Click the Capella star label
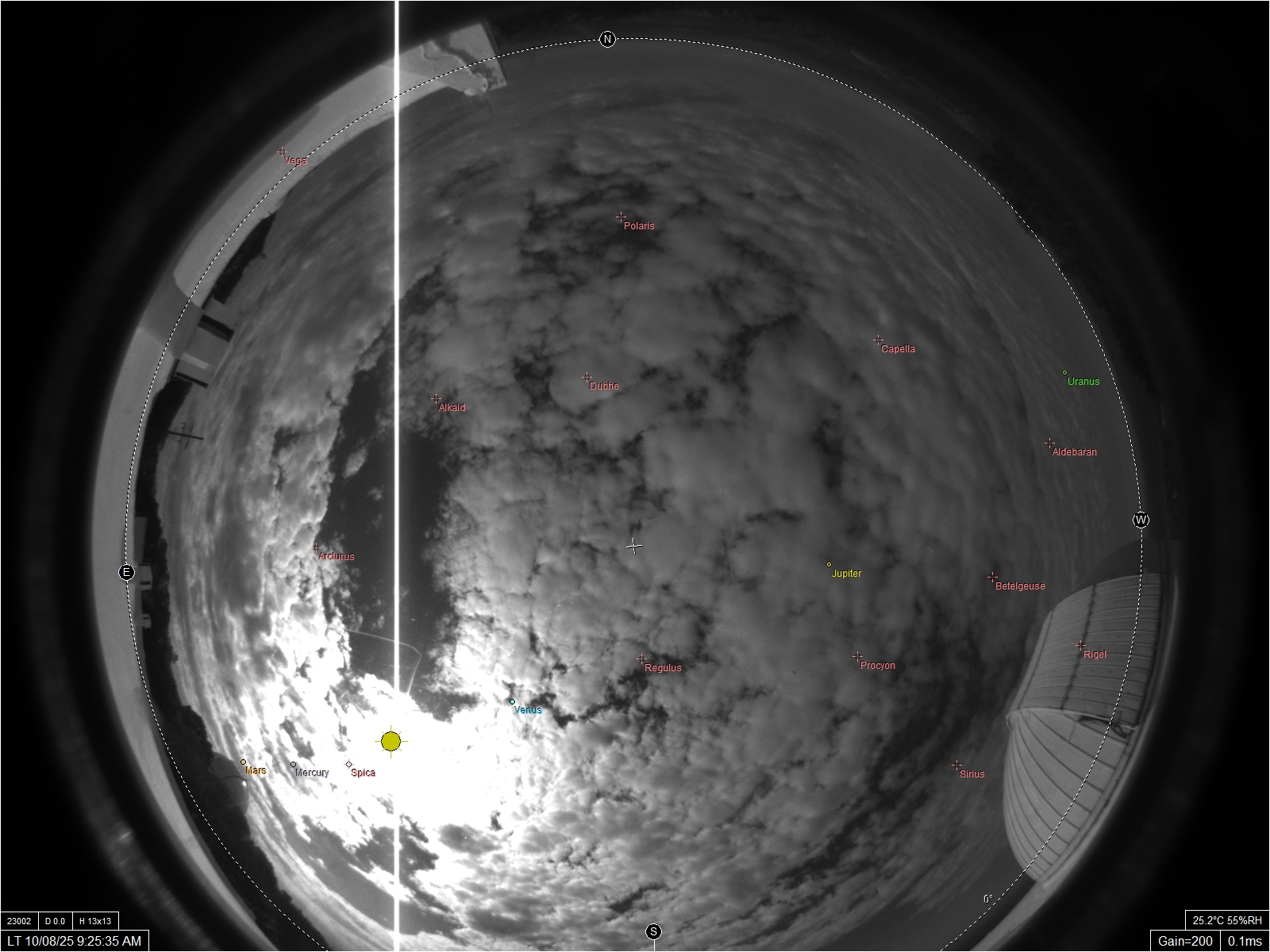Screen dimensions: 1270x952 coord(898,349)
